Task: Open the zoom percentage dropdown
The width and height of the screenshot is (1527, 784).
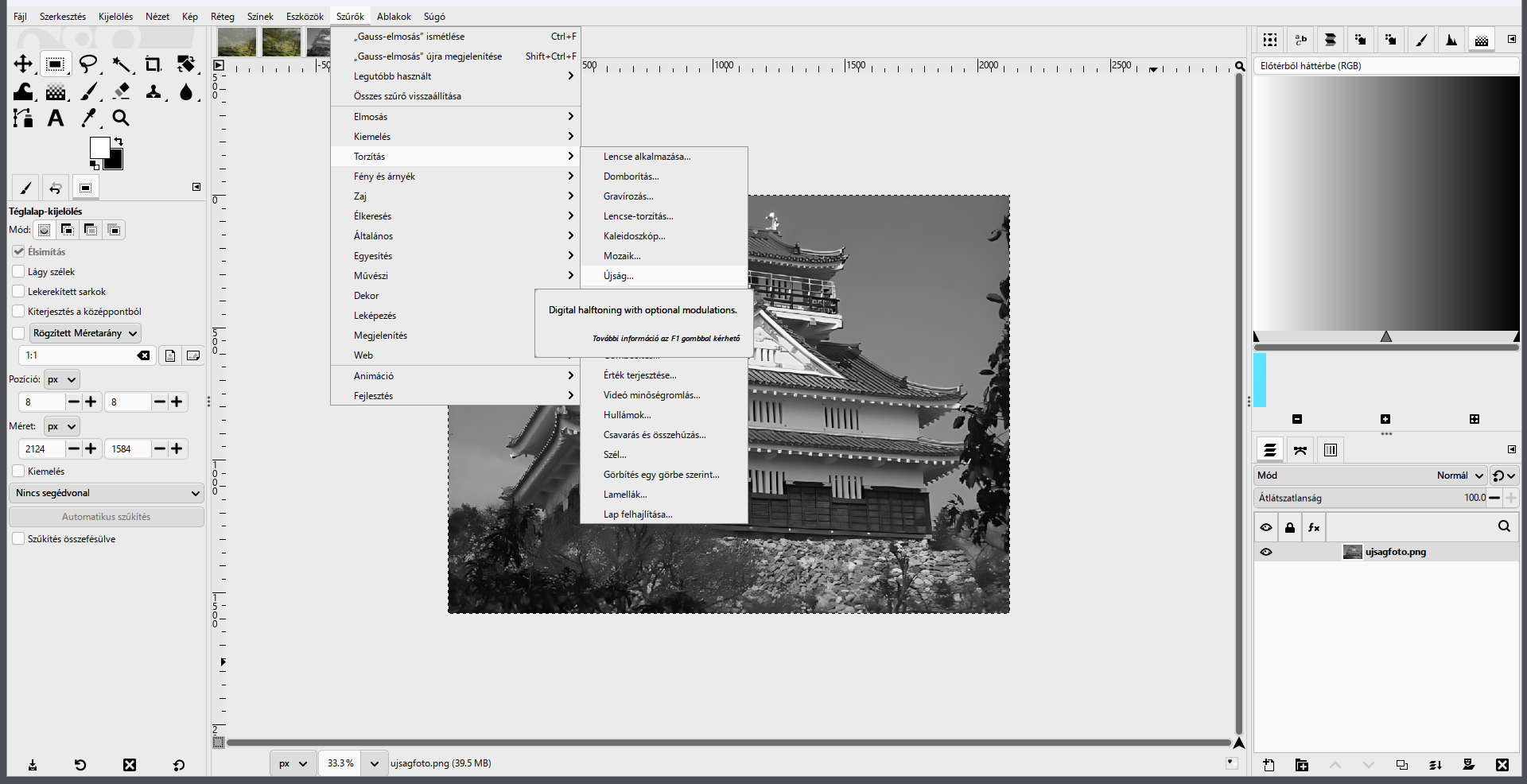Action: coord(374,763)
